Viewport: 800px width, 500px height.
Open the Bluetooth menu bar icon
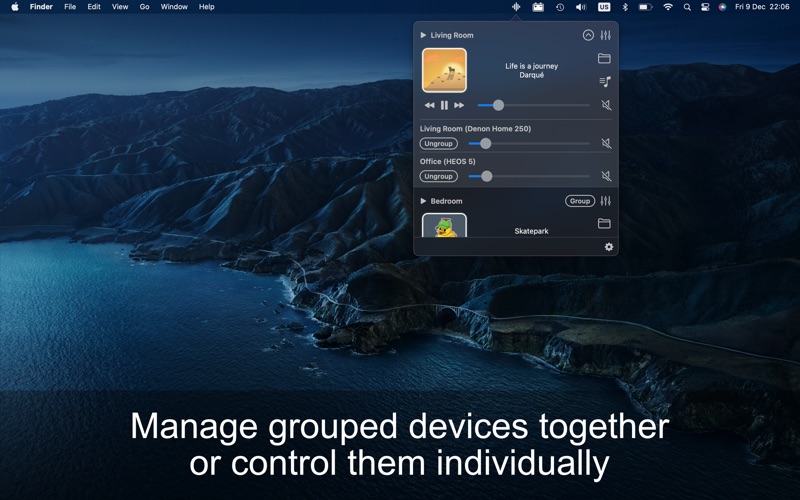[625, 7]
